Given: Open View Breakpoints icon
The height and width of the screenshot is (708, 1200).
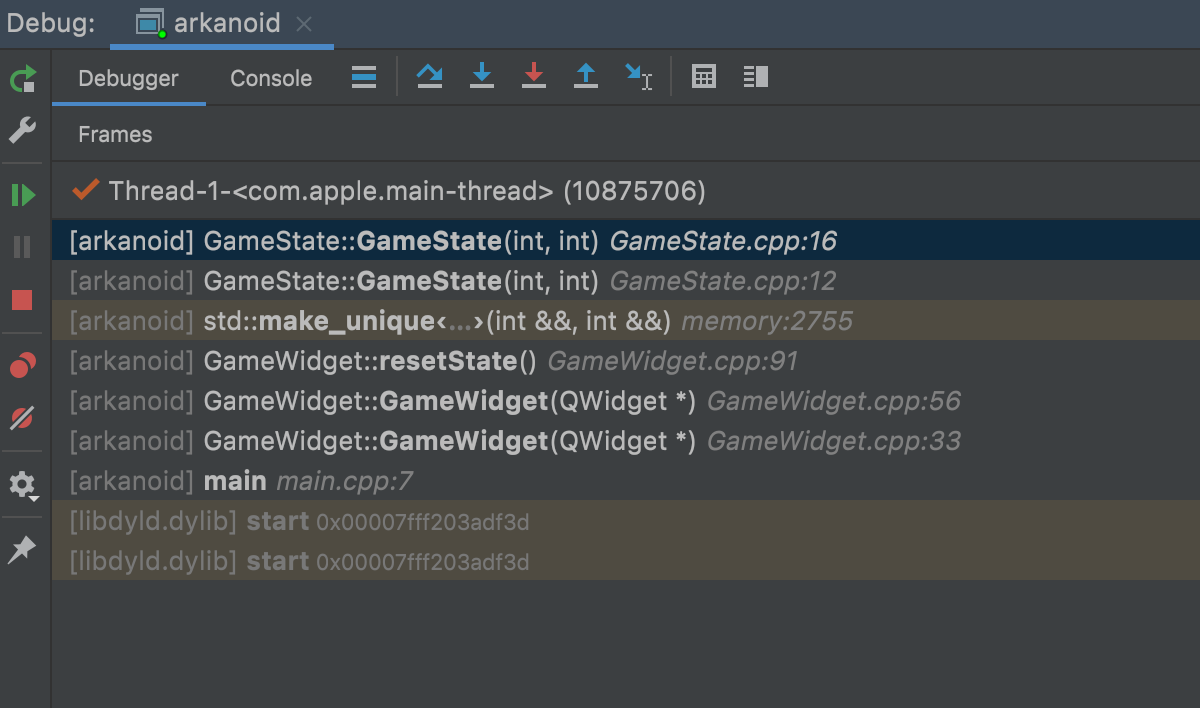Looking at the screenshot, I should point(22,367).
